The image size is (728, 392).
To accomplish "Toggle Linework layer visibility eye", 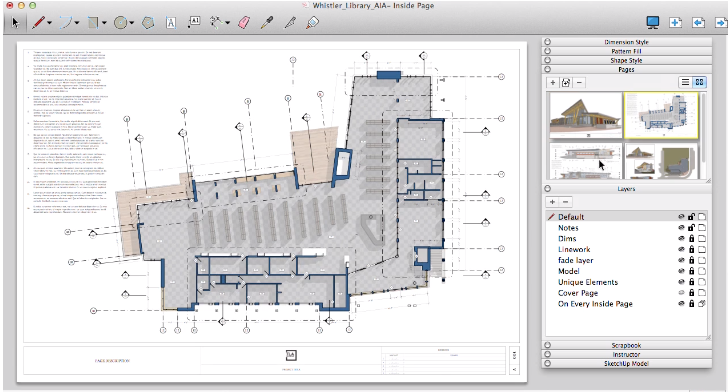I will (x=681, y=249).
